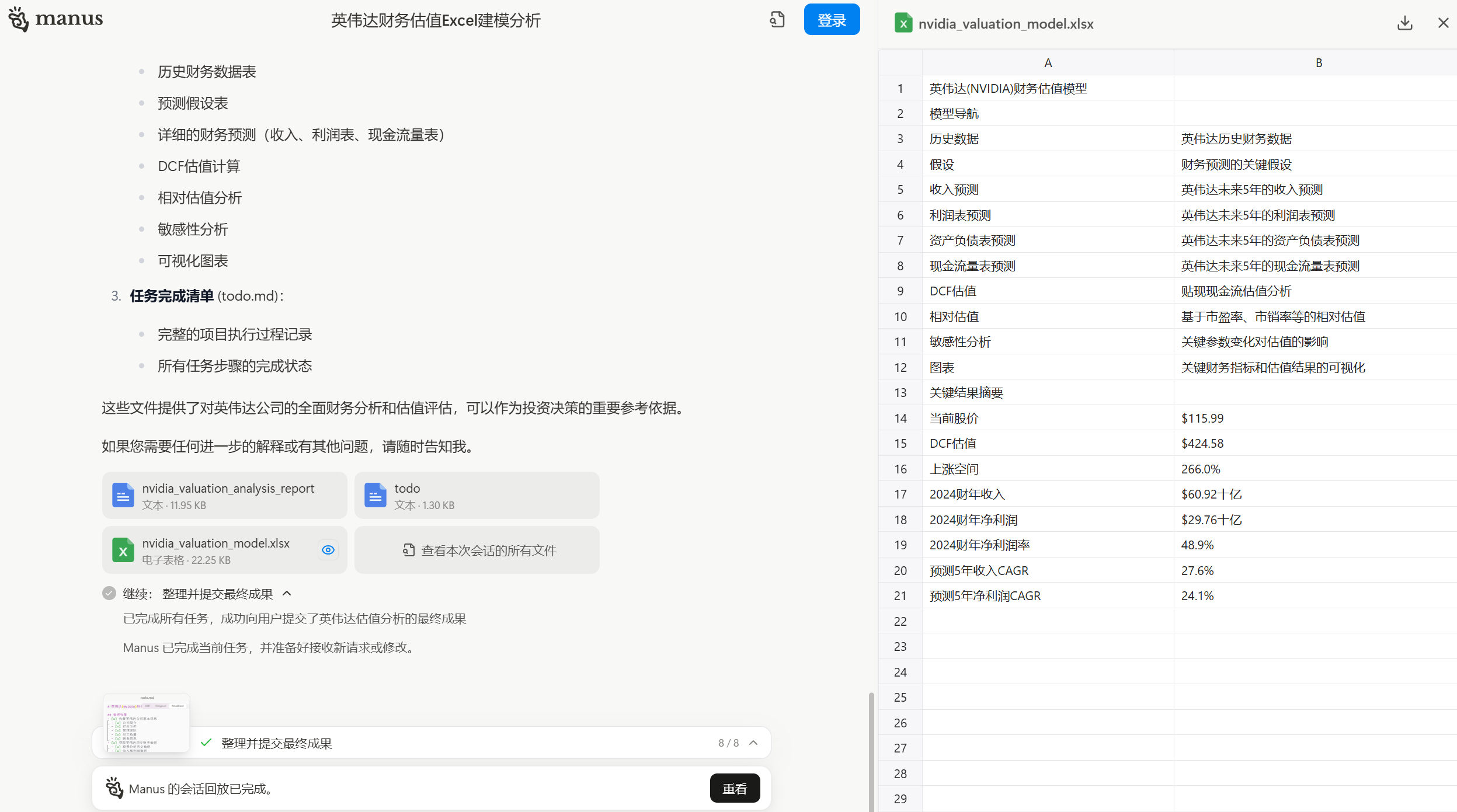Click cell 财务预测的关键假设

[1316, 165]
